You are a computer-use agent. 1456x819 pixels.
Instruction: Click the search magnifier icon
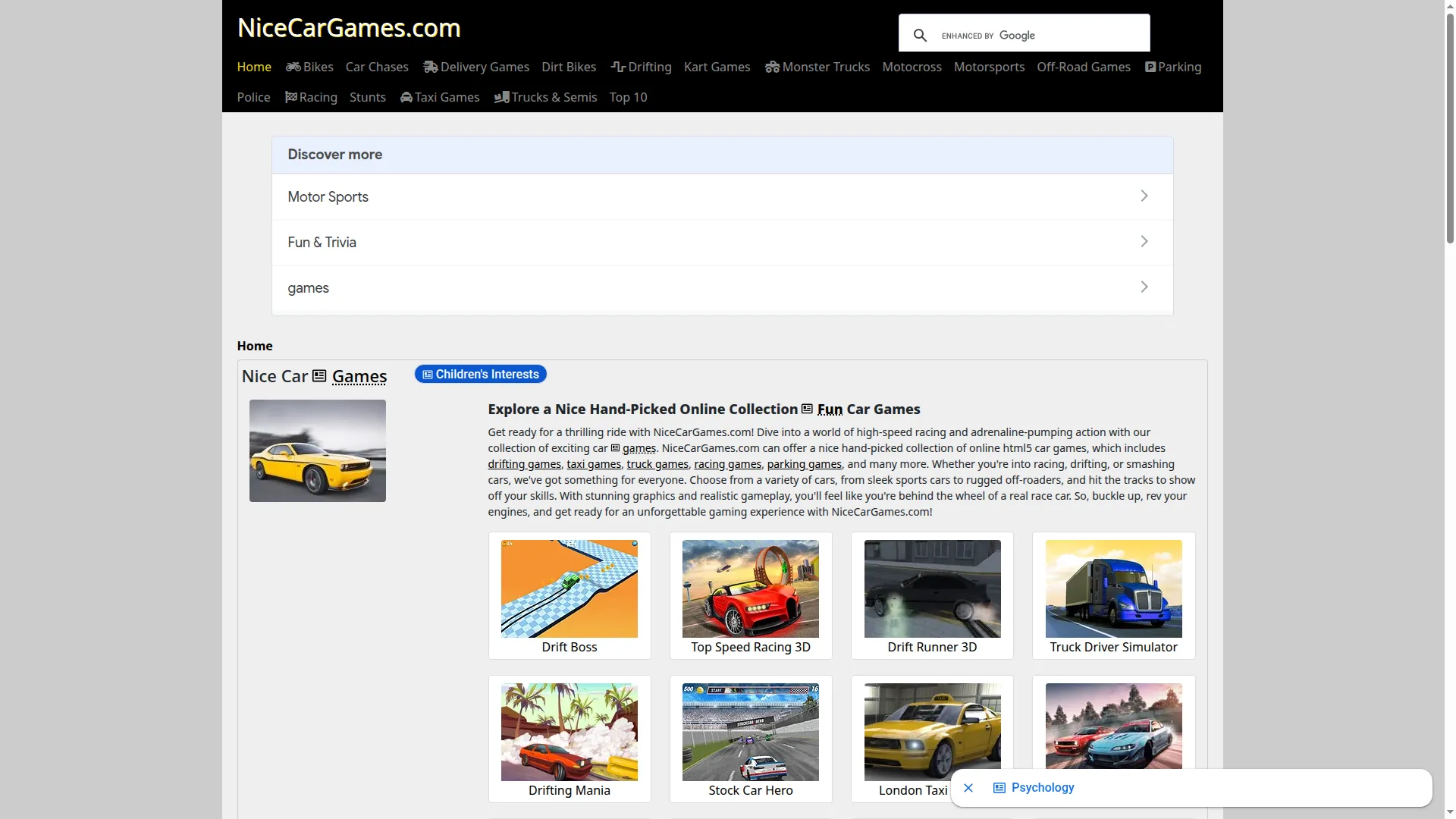[920, 36]
